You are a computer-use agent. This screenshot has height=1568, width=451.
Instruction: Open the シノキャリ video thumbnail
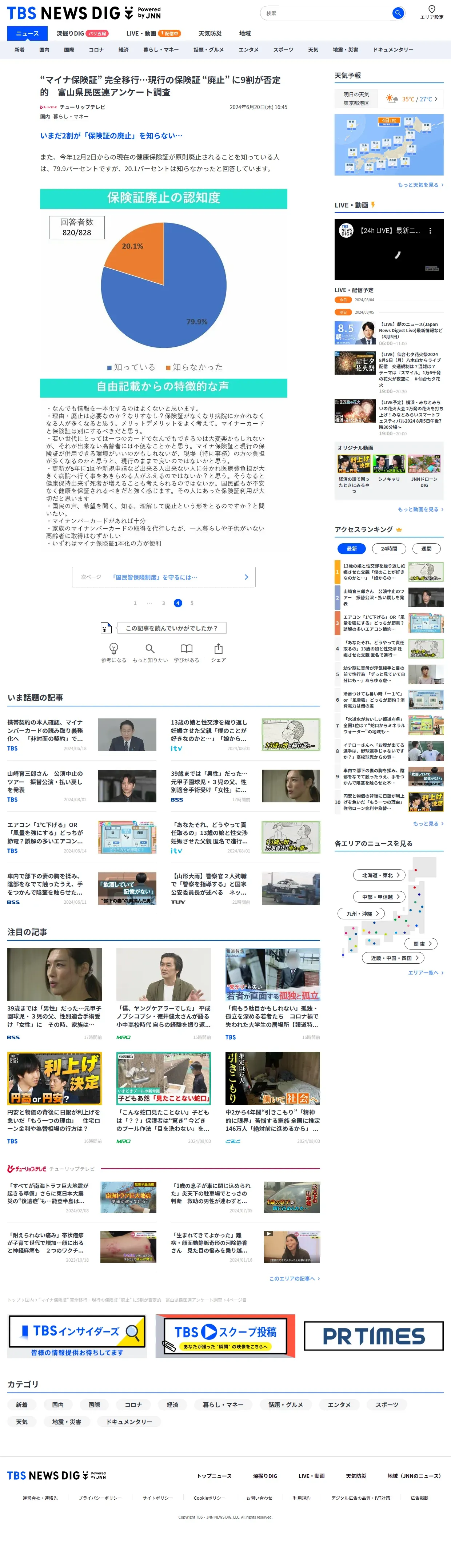389,463
